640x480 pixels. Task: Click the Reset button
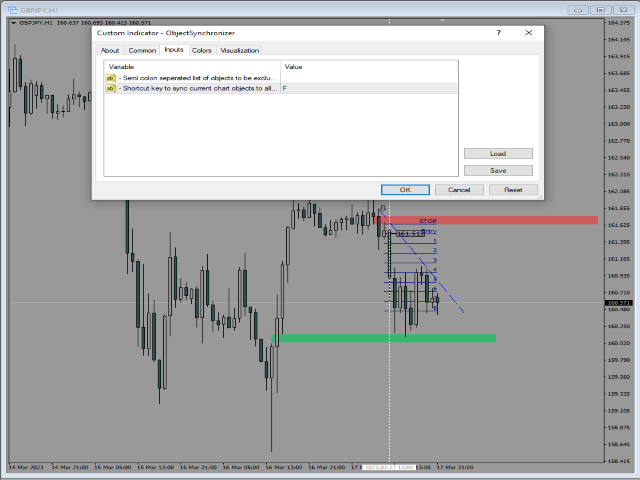coord(513,190)
